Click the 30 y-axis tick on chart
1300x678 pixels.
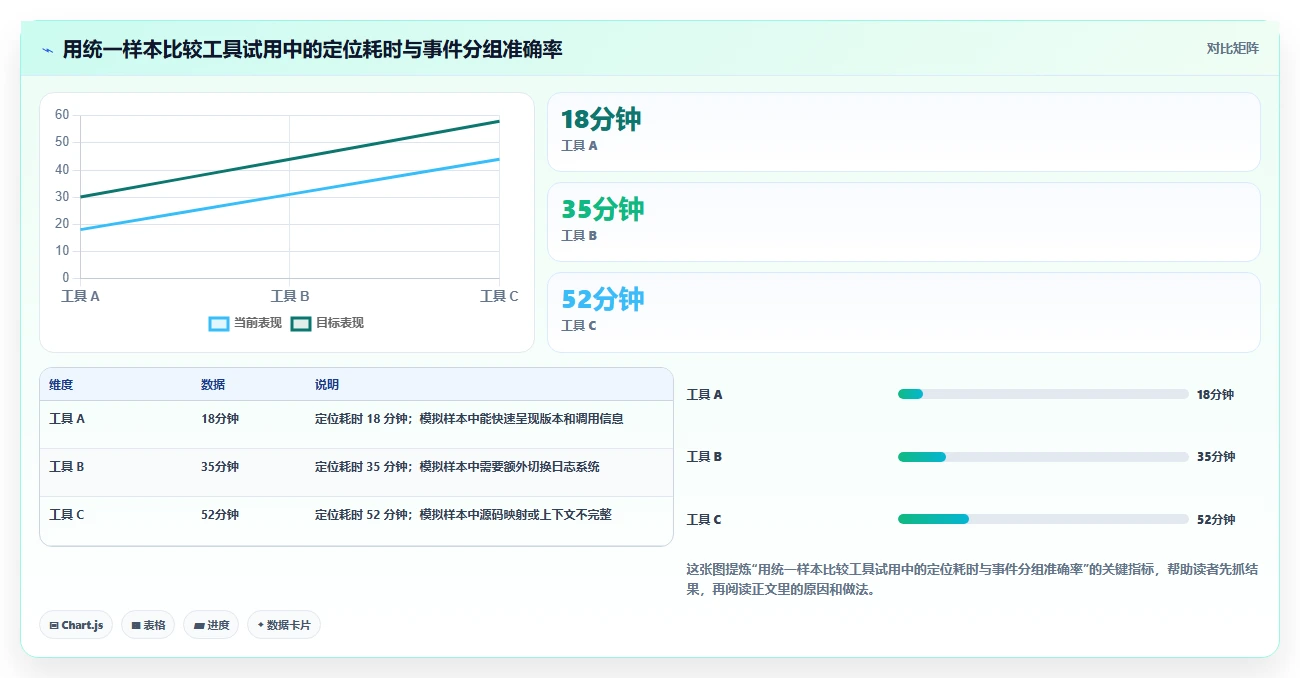pos(62,197)
